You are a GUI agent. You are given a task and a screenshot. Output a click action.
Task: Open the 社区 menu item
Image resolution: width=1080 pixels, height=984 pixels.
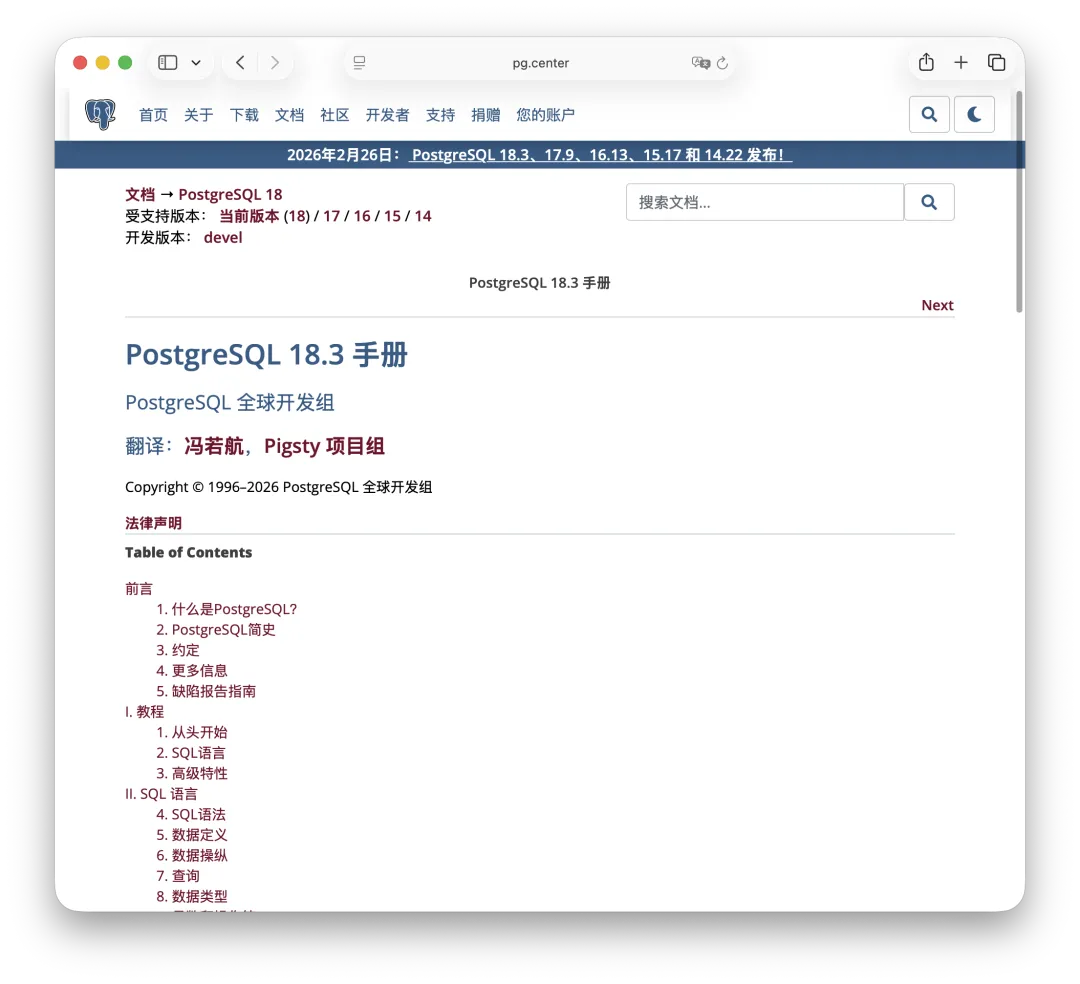[x=334, y=114]
